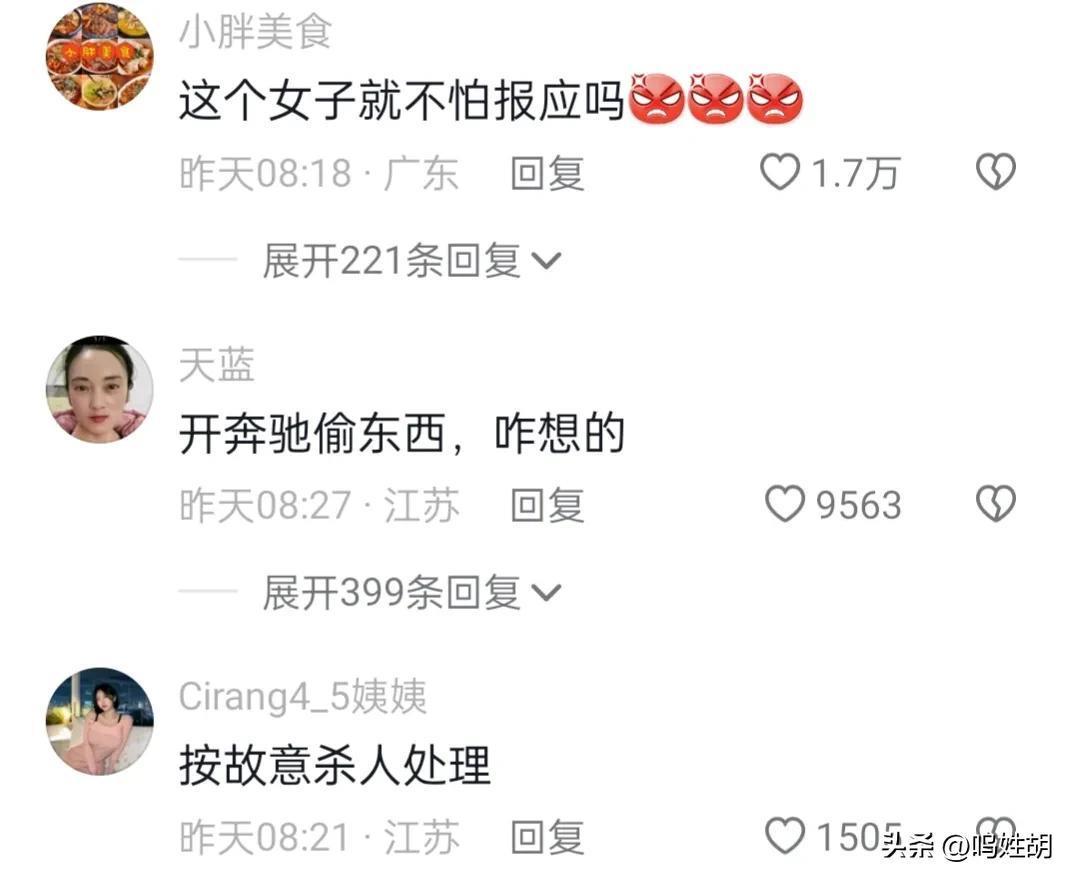Expand 221 replies under first comment
Image resolution: width=1077 pixels, height=884 pixels.
pos(392,261)
